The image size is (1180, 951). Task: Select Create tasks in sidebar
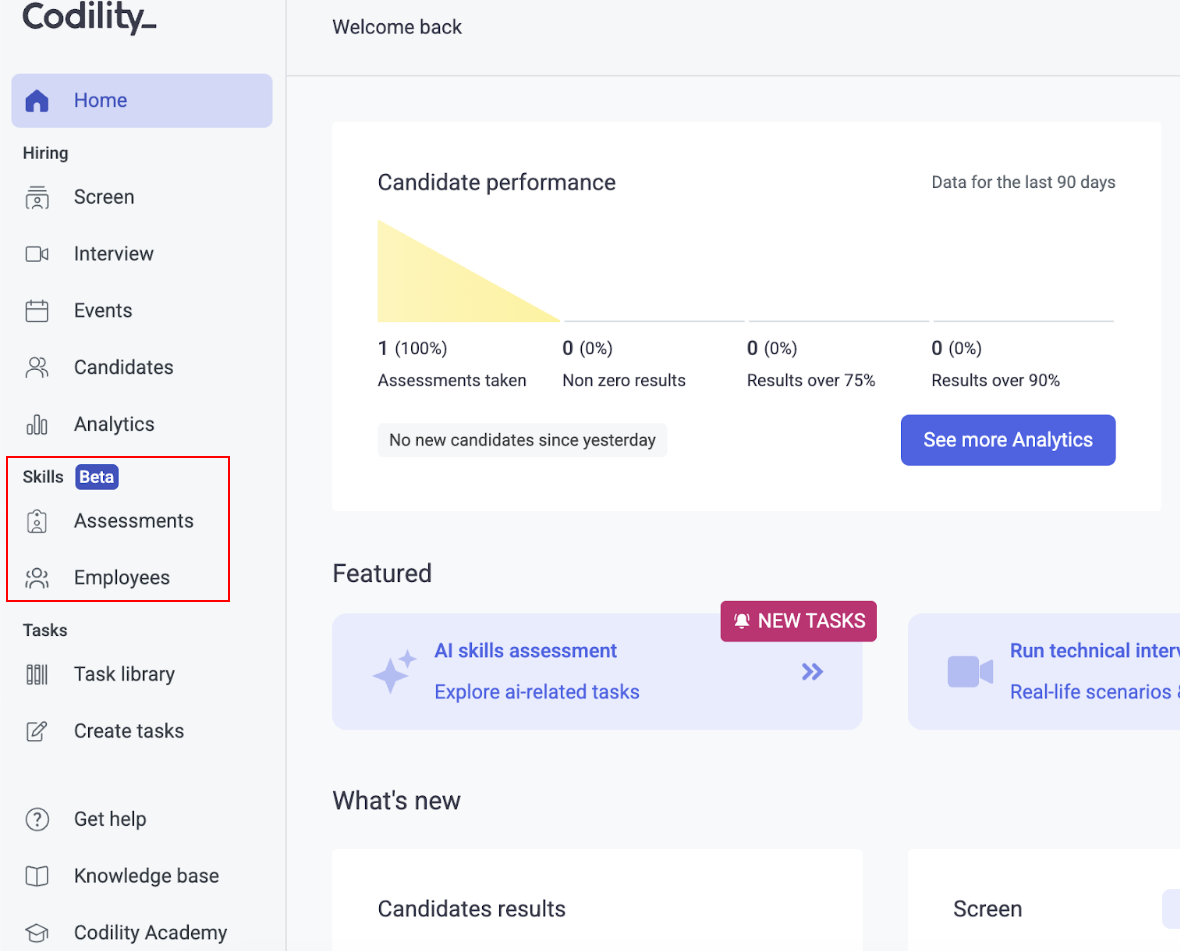tap(129, 731)
